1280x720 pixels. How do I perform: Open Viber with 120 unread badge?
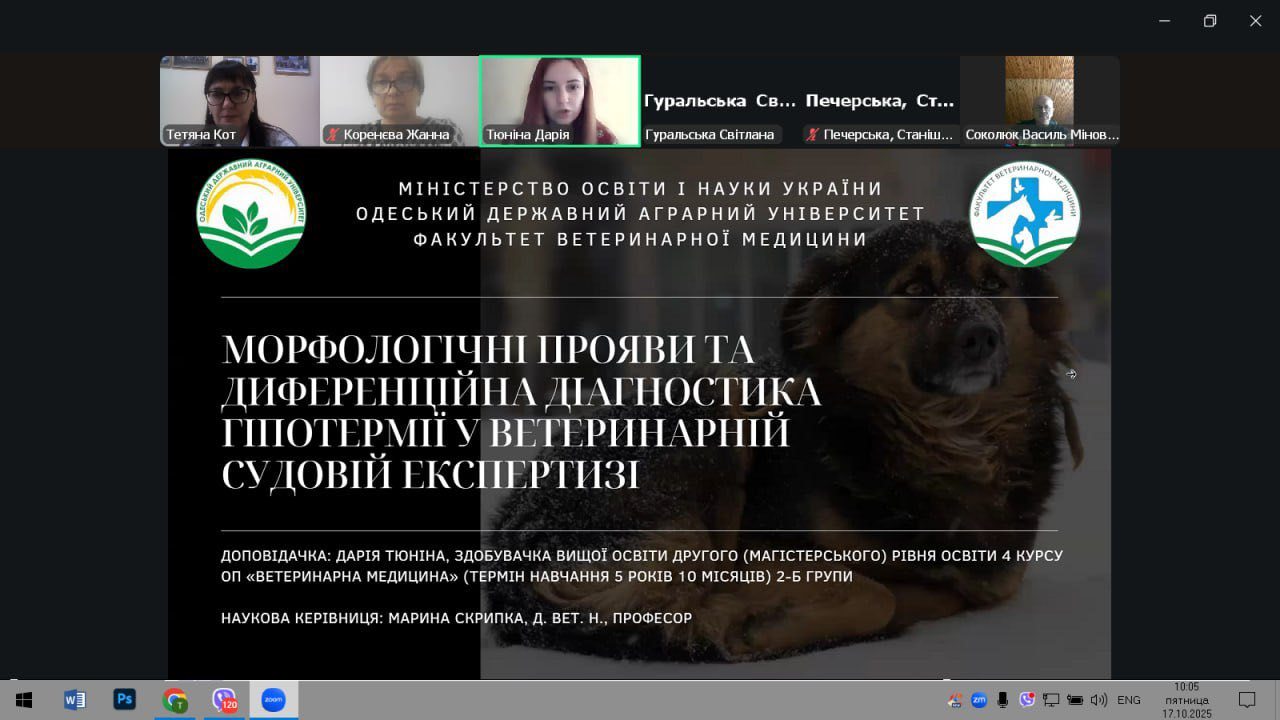[225, 700]
